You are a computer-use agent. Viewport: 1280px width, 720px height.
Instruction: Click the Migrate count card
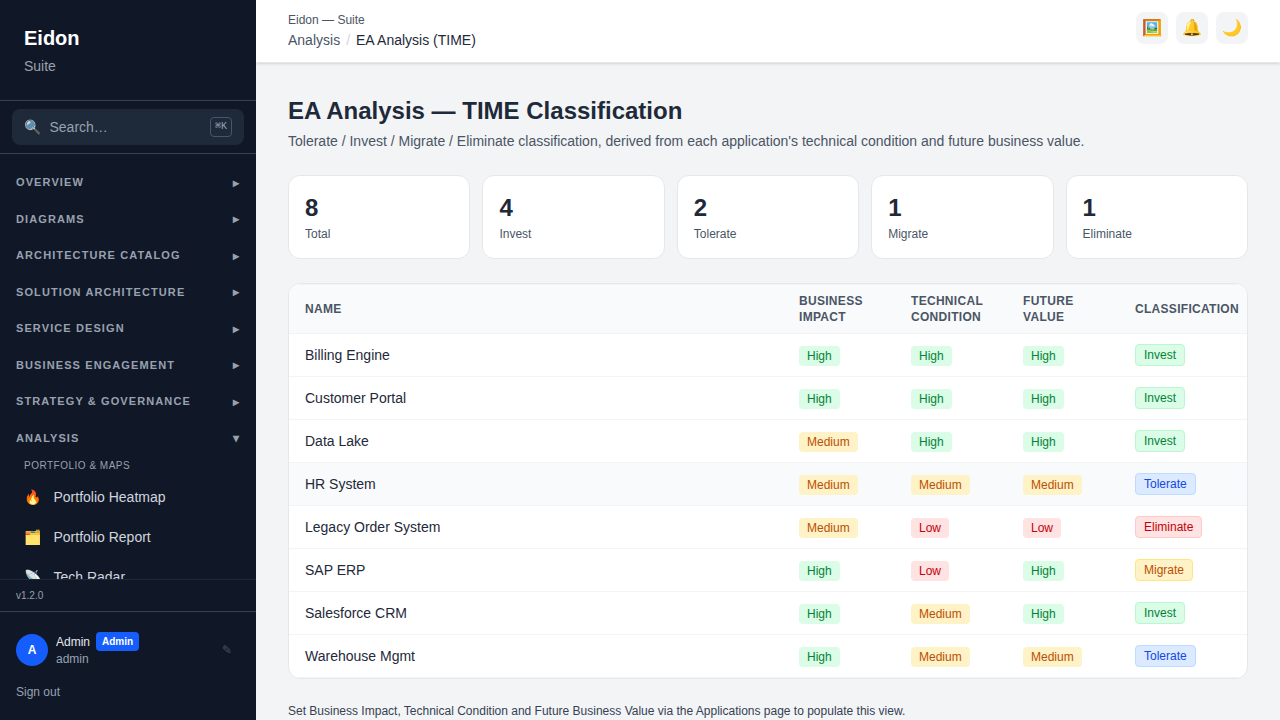click(x=962, y=217)
